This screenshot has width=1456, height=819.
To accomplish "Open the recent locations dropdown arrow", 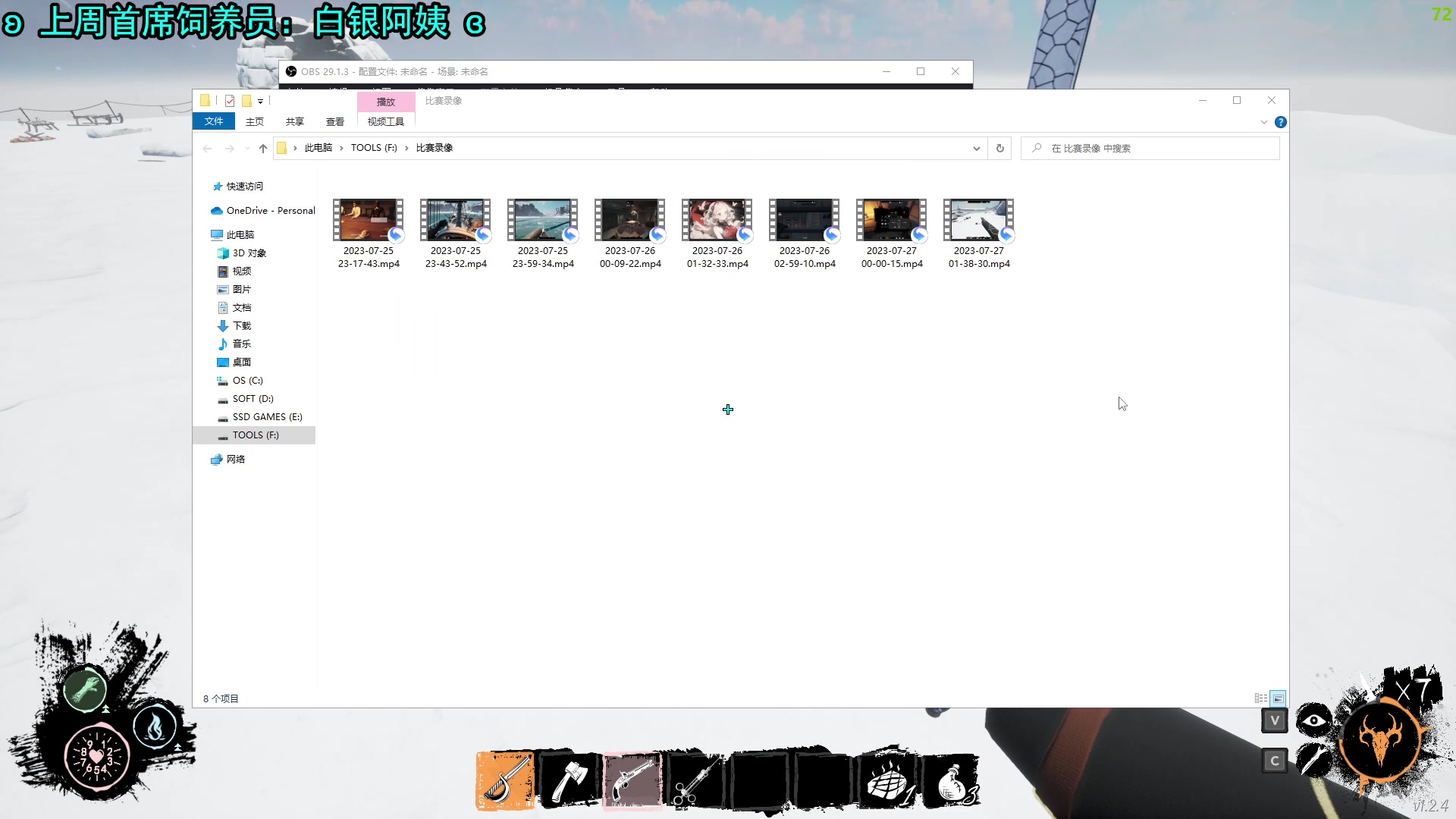I will pos(247,149).
